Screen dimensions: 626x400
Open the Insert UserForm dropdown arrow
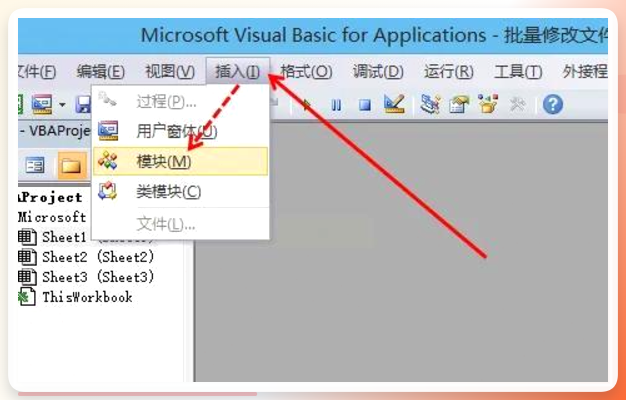click(62, 105)
